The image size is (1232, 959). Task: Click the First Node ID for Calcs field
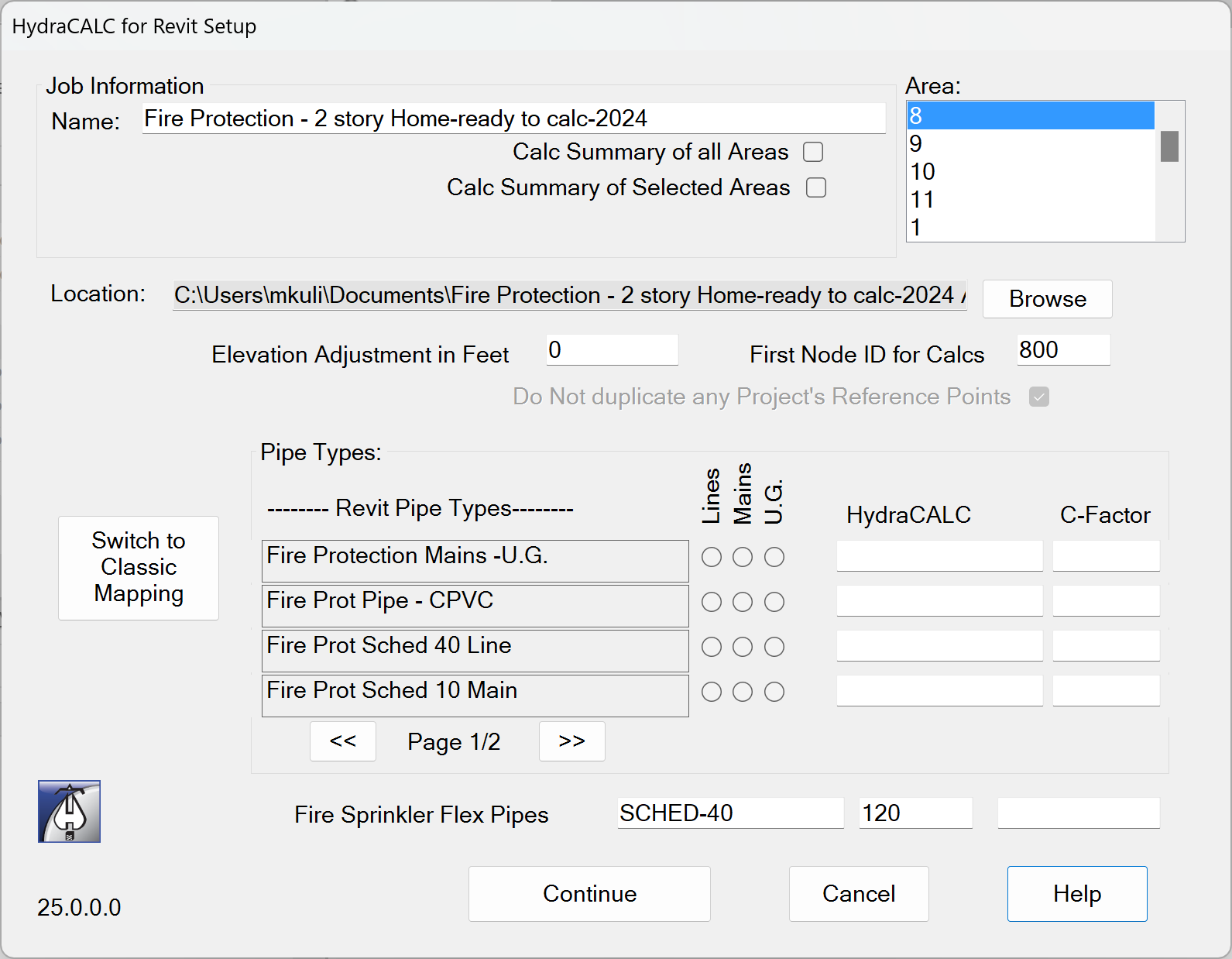coord(1064,350)
